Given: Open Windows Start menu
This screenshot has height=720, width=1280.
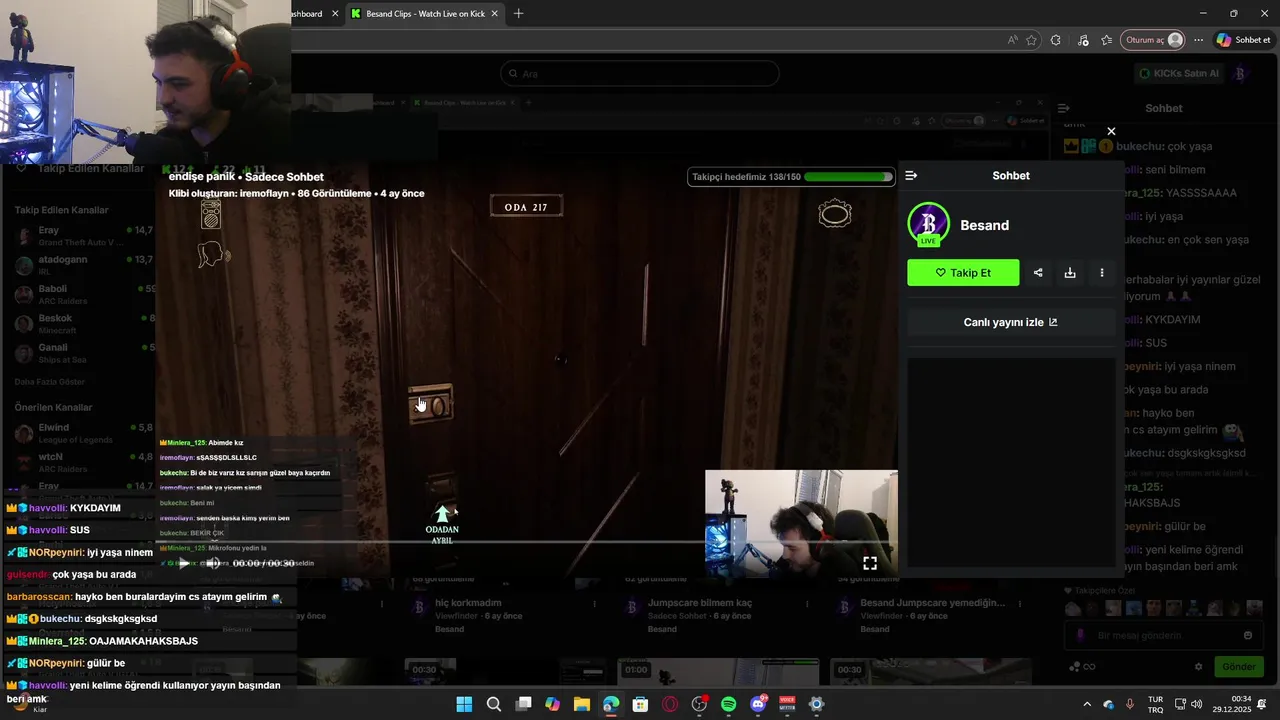Looking at the screenshot, I should (x=464, y=704).
